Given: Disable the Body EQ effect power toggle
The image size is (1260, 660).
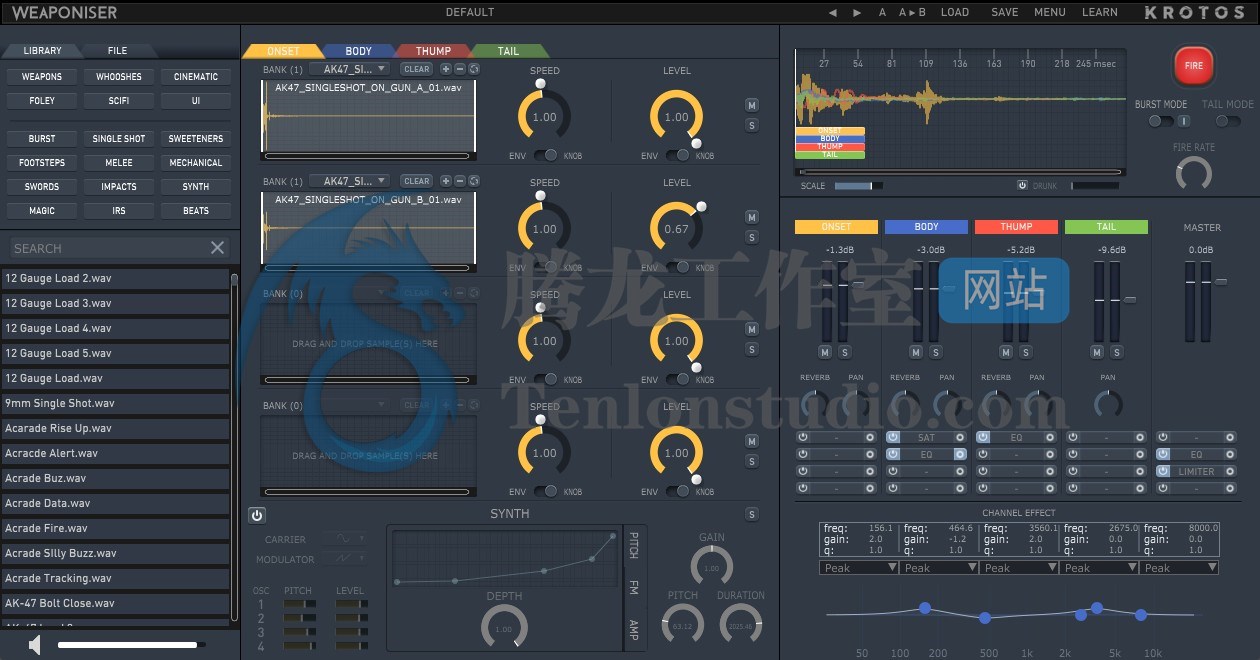Looking at the screenshot, I should click(x=893, y=454).
